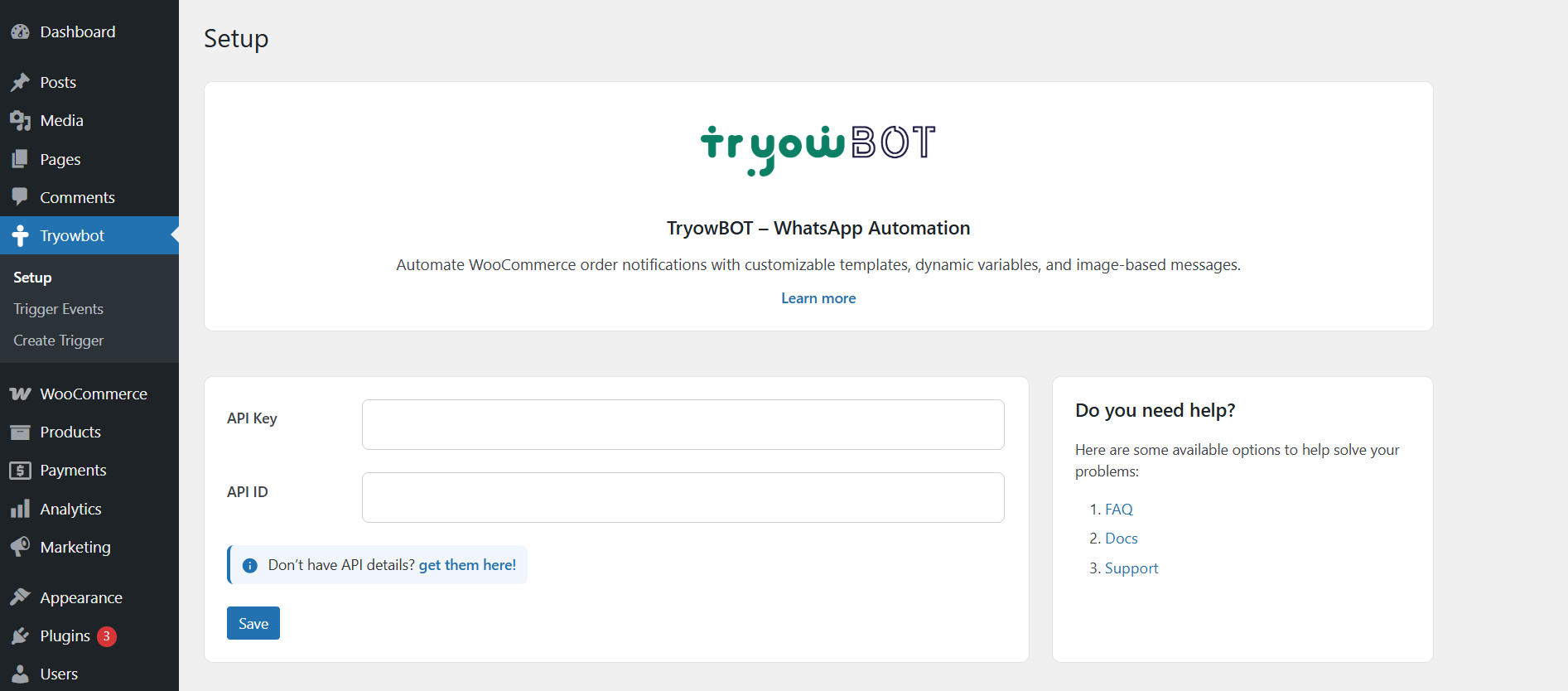Click the Appearance paintbrush icon
This screenshot has height=691, width=1568.
click(x=20, y=597)
